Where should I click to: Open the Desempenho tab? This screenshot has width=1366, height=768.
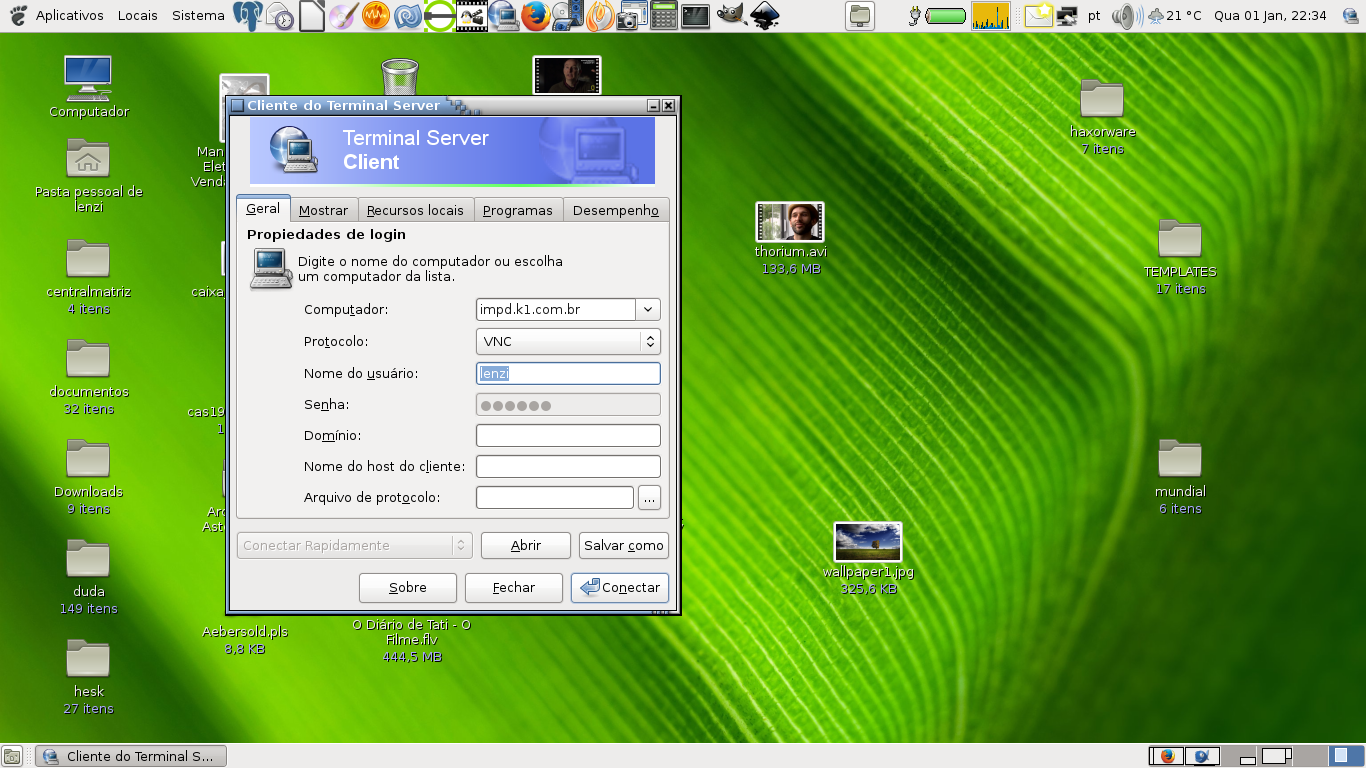(615, 210)
